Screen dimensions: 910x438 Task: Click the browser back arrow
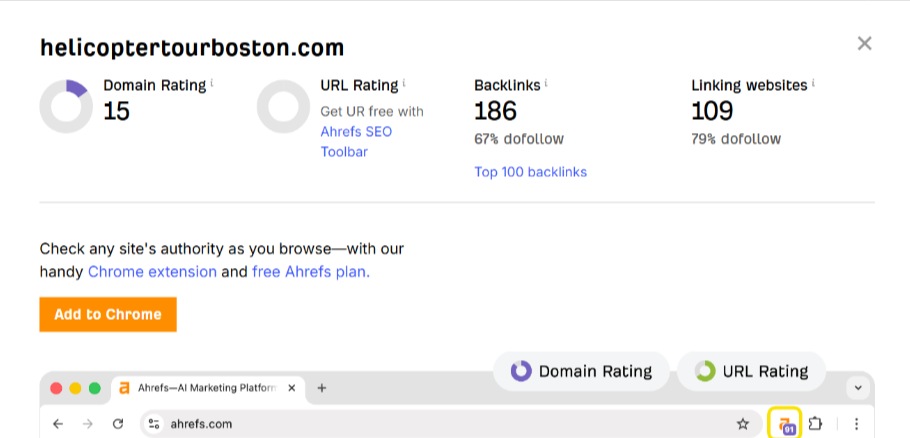pyautogui.click(x=58, y=424)
